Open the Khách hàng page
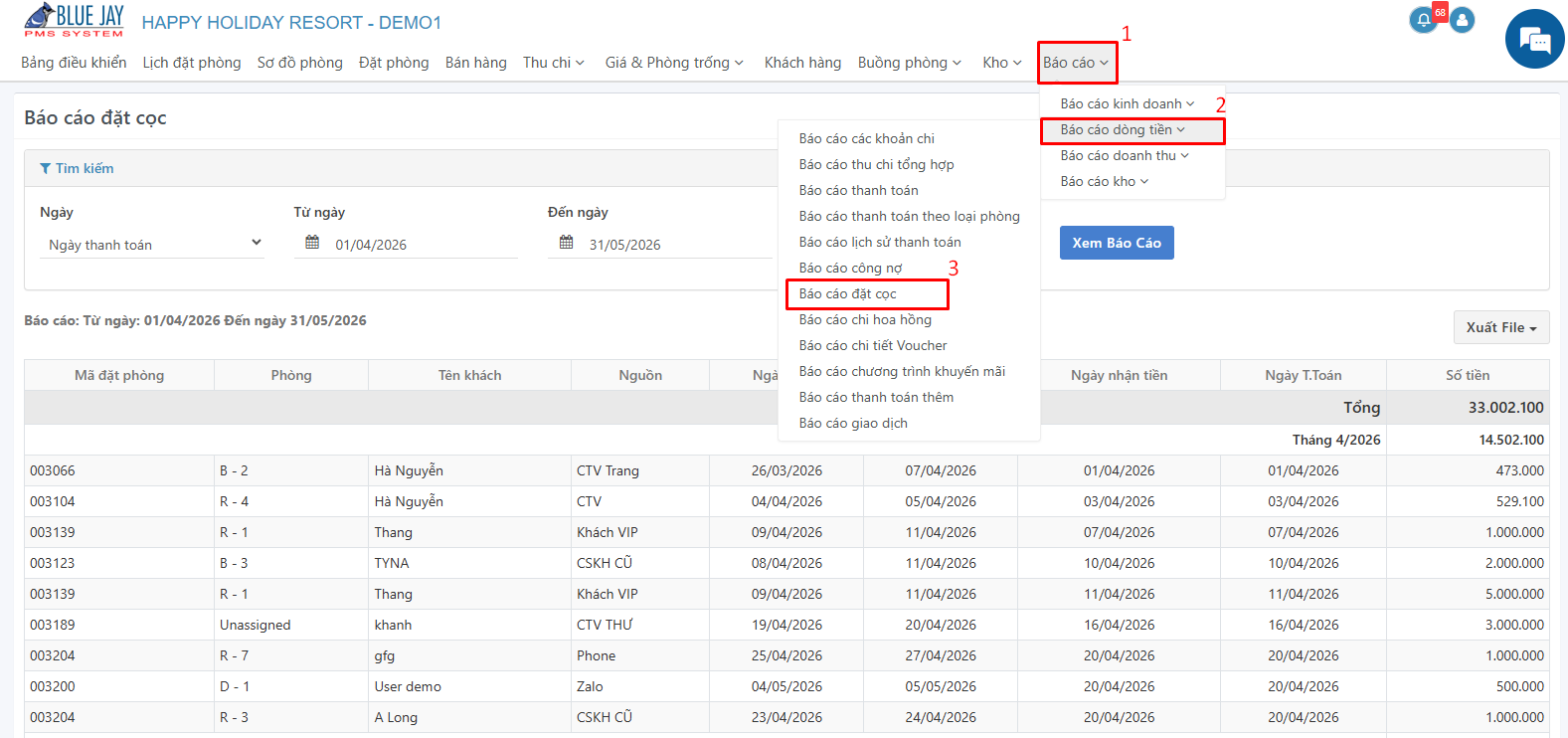Viewport: 1568px width, 738px height. (802, 63)
